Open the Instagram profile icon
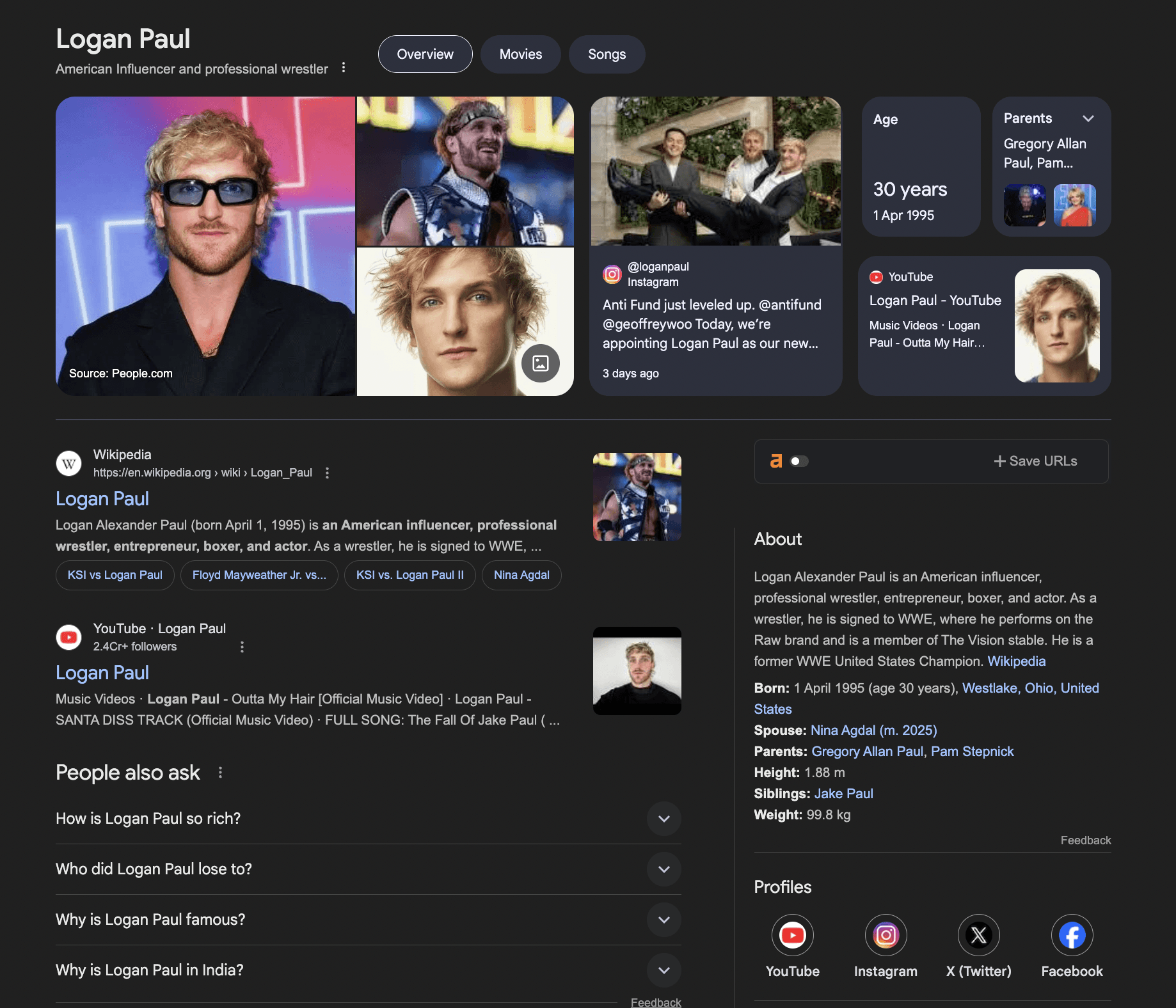This screenshot has height=1008, width=1176. (x=886, y=935)
